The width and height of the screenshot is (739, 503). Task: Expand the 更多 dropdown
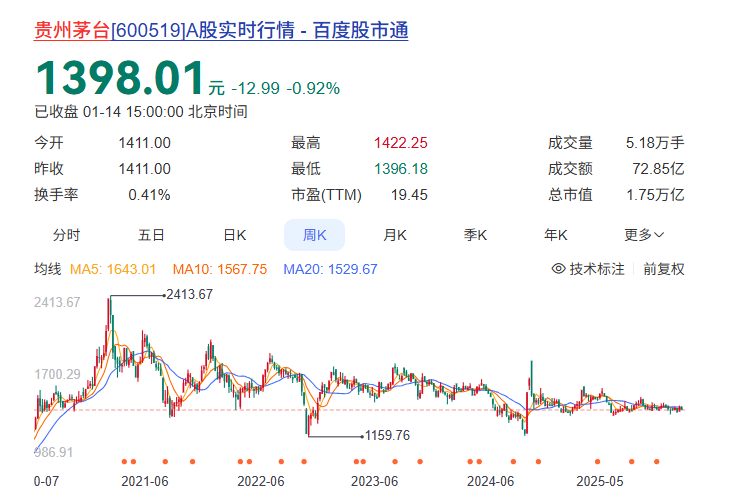pos(644,235)
